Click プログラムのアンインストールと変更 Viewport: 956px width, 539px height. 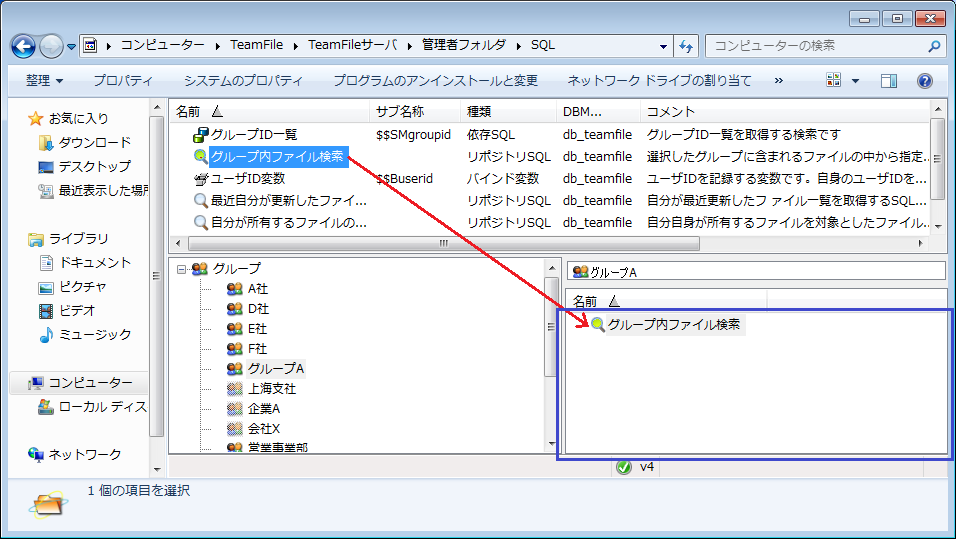tap(435, 81)
